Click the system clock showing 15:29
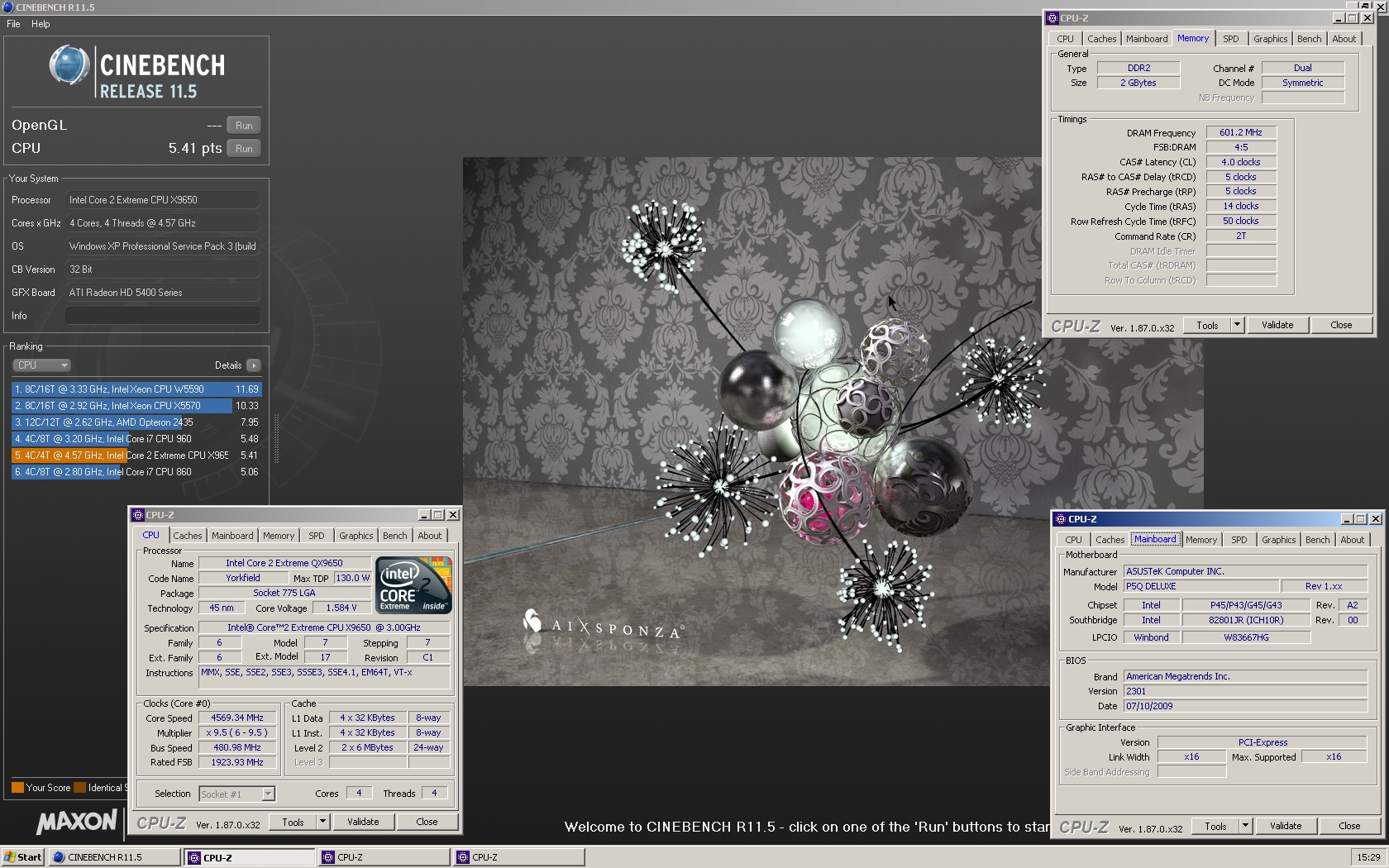1389x868 pixels. tap(1368, 857)
